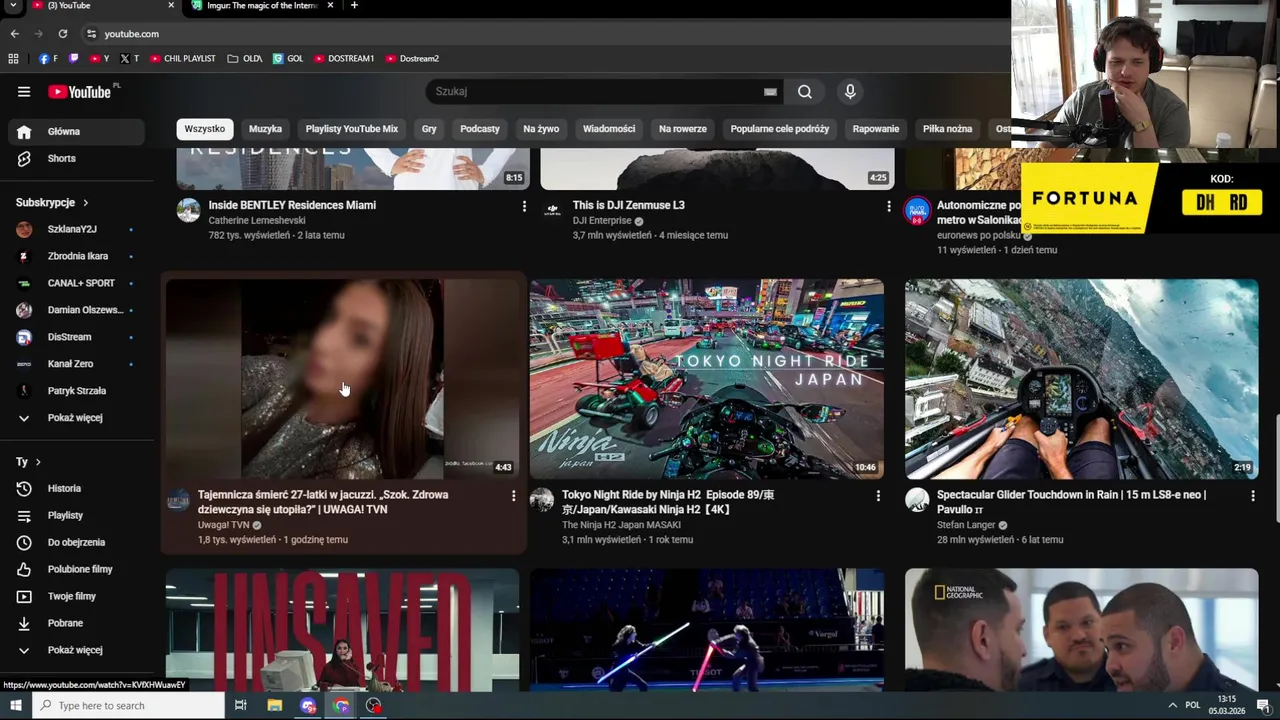Viewport: 1280px width, 720px height.
Task: Select the Podcasty filter chip
Action: (480, 129)
